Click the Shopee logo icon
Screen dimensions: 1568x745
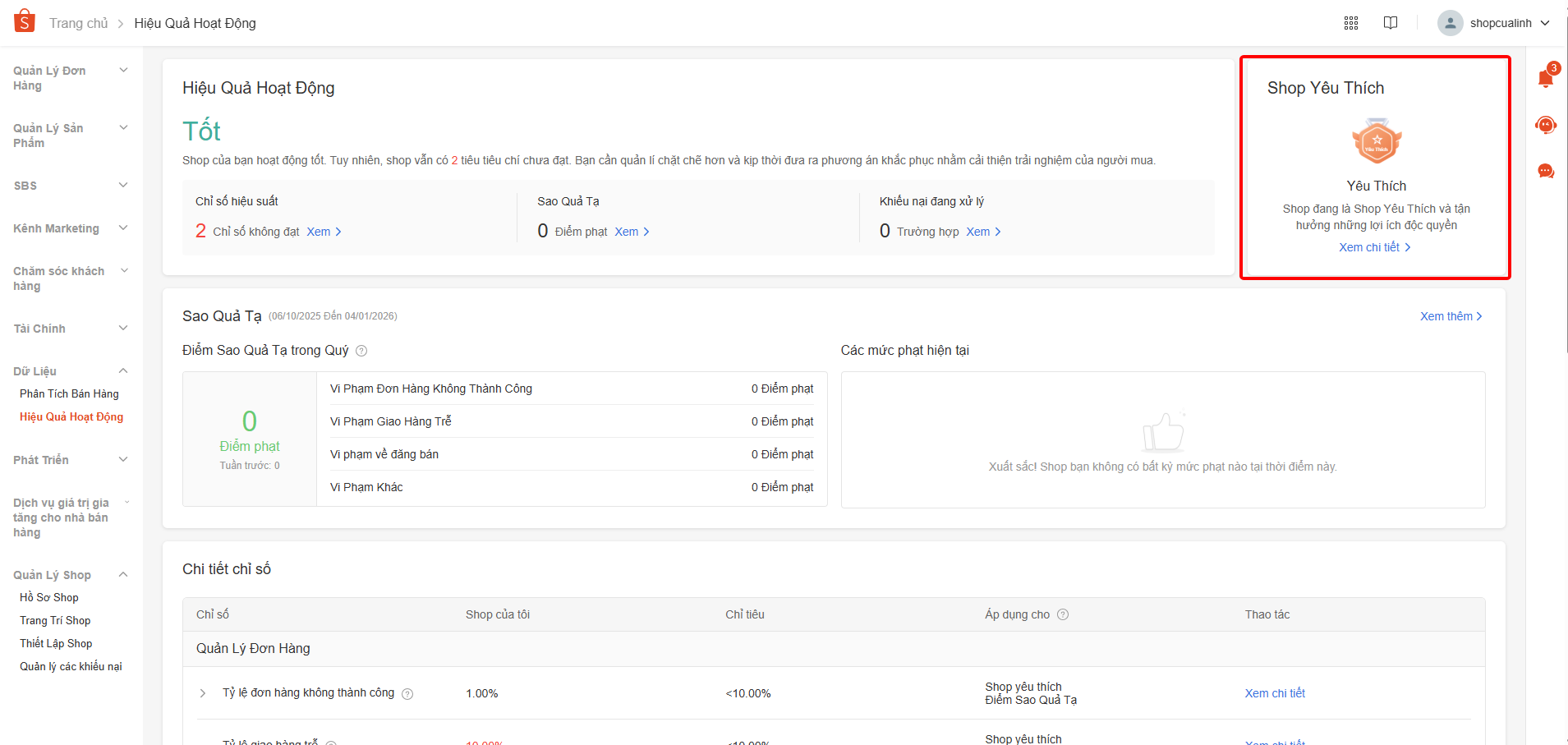25,21
